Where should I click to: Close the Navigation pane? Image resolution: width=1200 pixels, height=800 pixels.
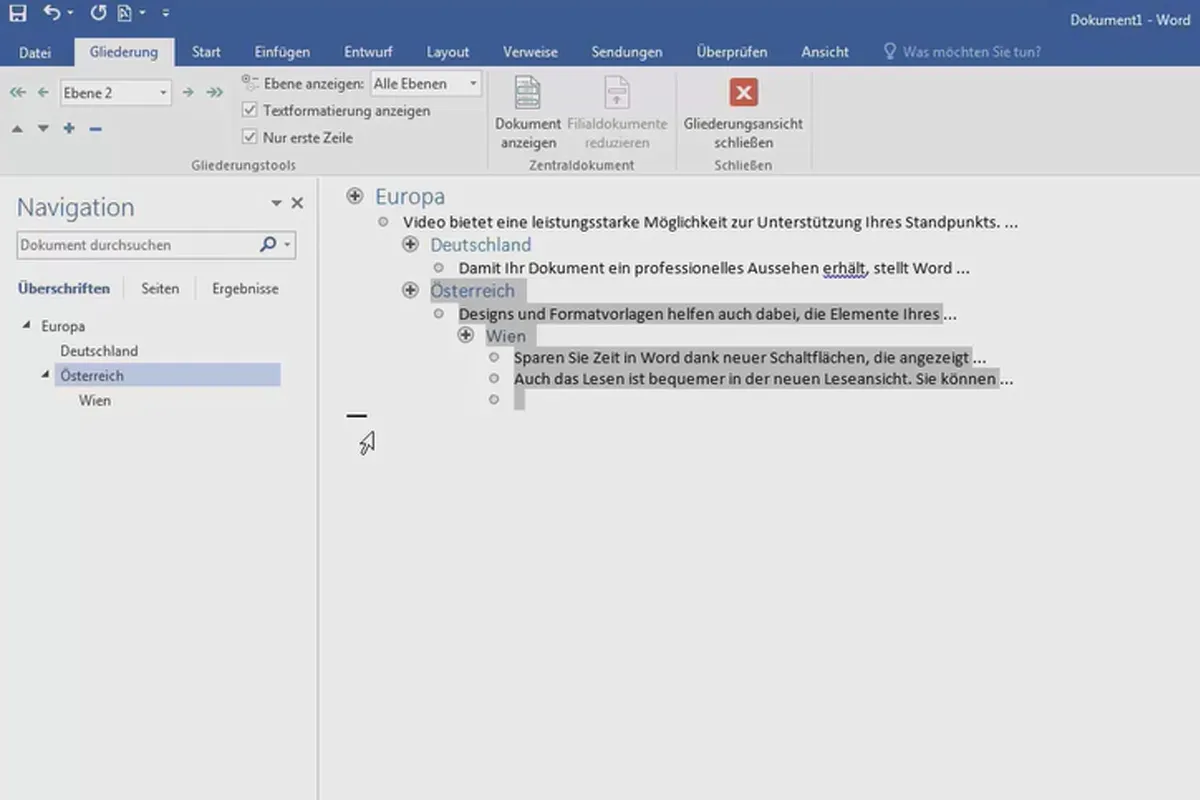297,203
